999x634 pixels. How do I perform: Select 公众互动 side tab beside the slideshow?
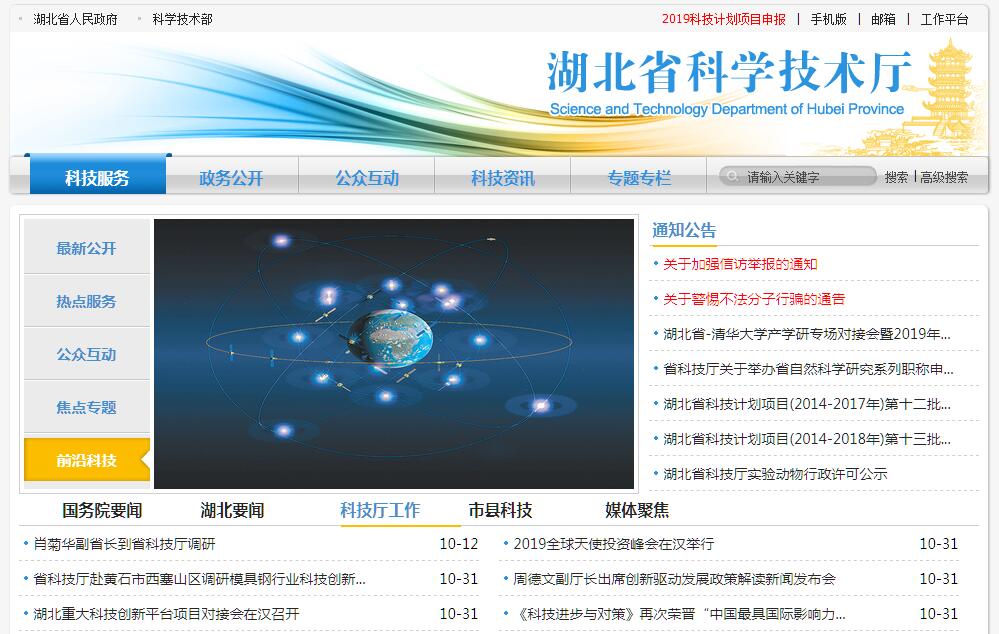(x=87, y=354)
